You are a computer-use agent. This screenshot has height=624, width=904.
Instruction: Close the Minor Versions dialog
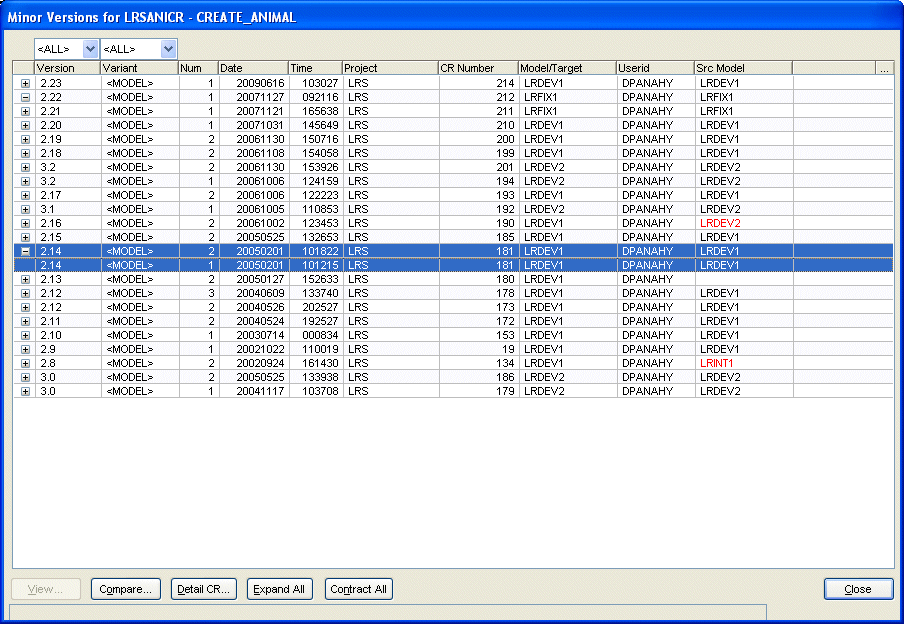(x=857, y=589)
